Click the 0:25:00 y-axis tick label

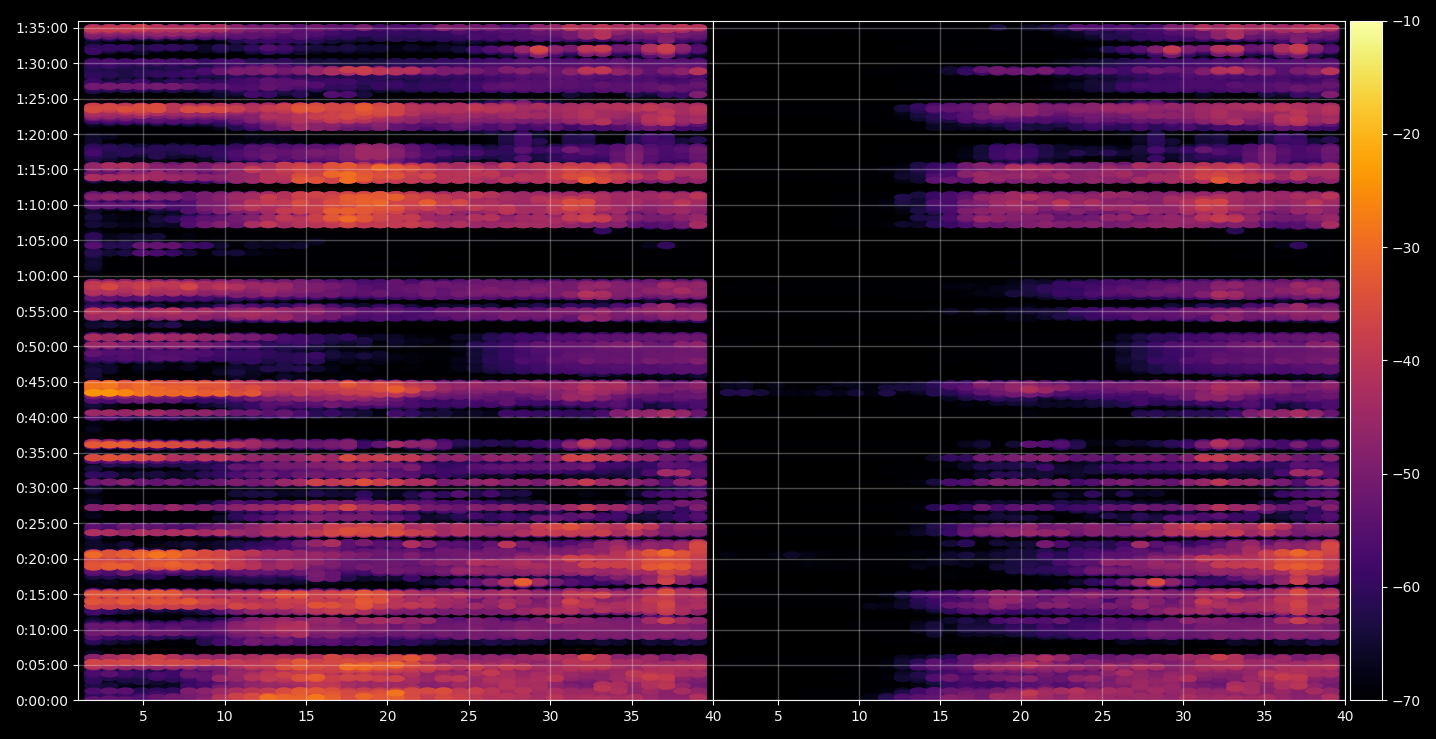(42, 524)
